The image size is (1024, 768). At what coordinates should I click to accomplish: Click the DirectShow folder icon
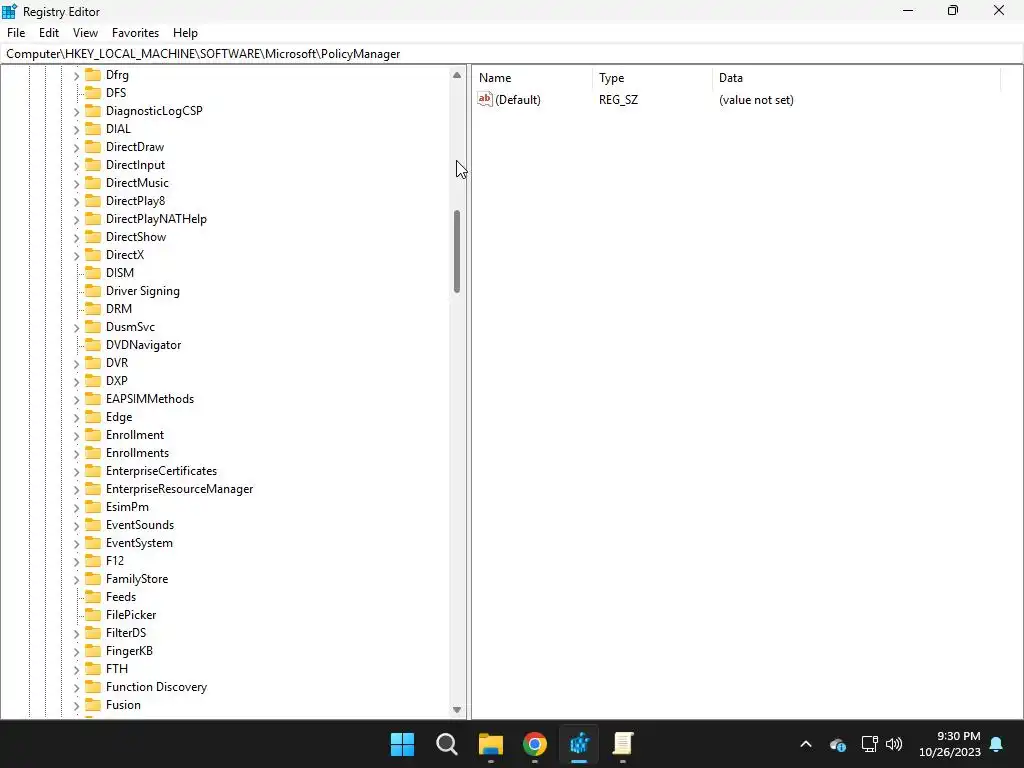[93, 236]
